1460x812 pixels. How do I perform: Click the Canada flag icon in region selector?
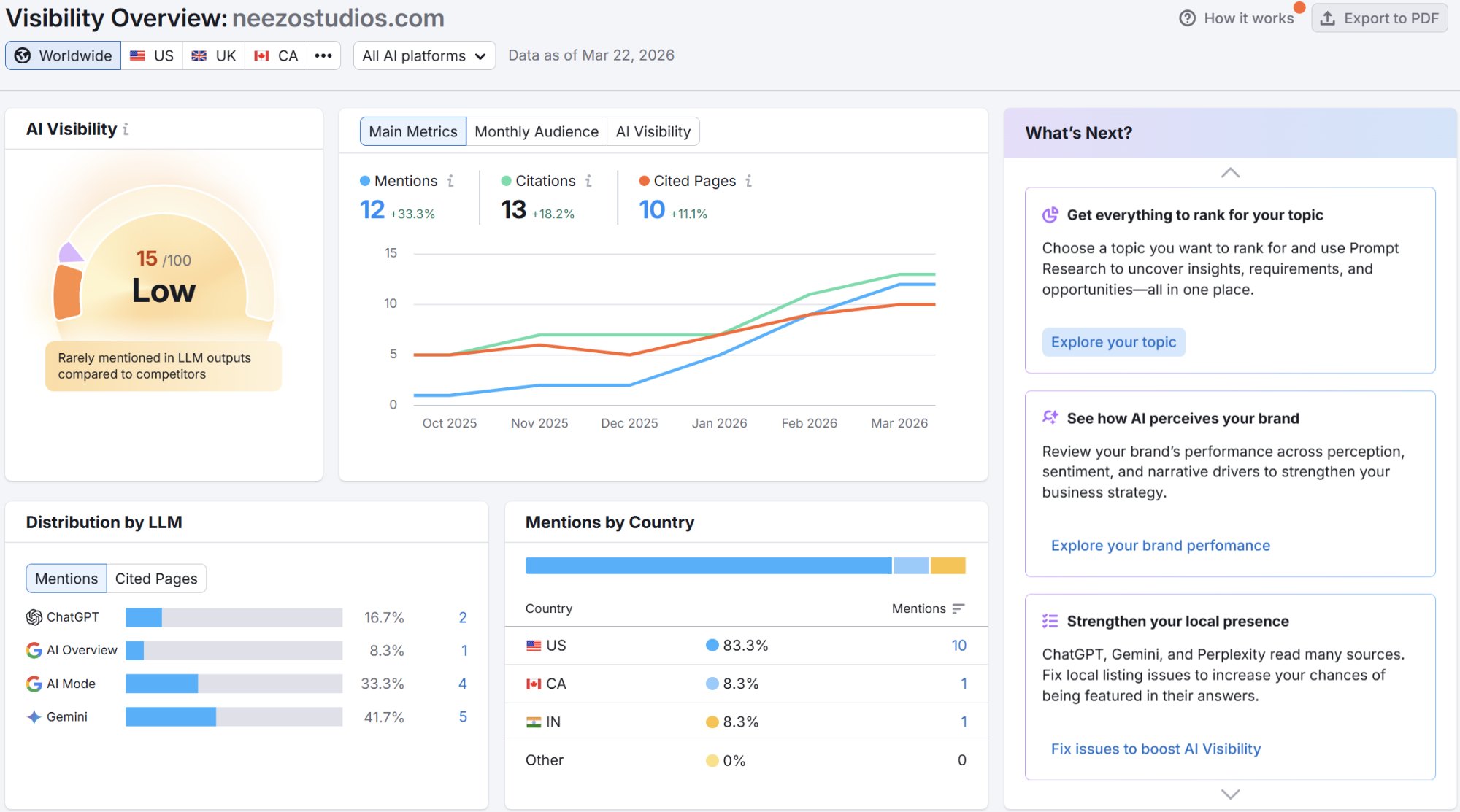(x=261, y=55)
